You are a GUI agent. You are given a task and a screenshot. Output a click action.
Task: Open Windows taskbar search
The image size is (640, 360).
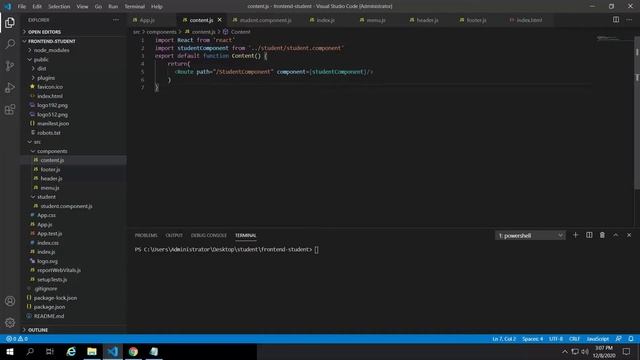[x=30, y=351]
